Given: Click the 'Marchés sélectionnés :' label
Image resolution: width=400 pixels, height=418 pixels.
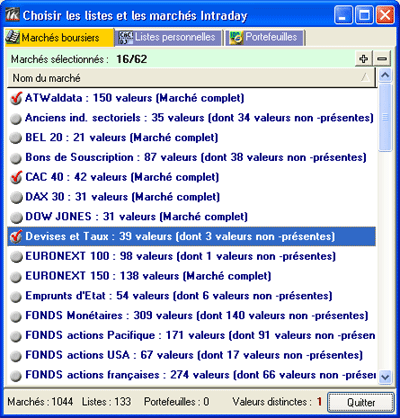Looking at the screenshot, I should click(60, 59).
